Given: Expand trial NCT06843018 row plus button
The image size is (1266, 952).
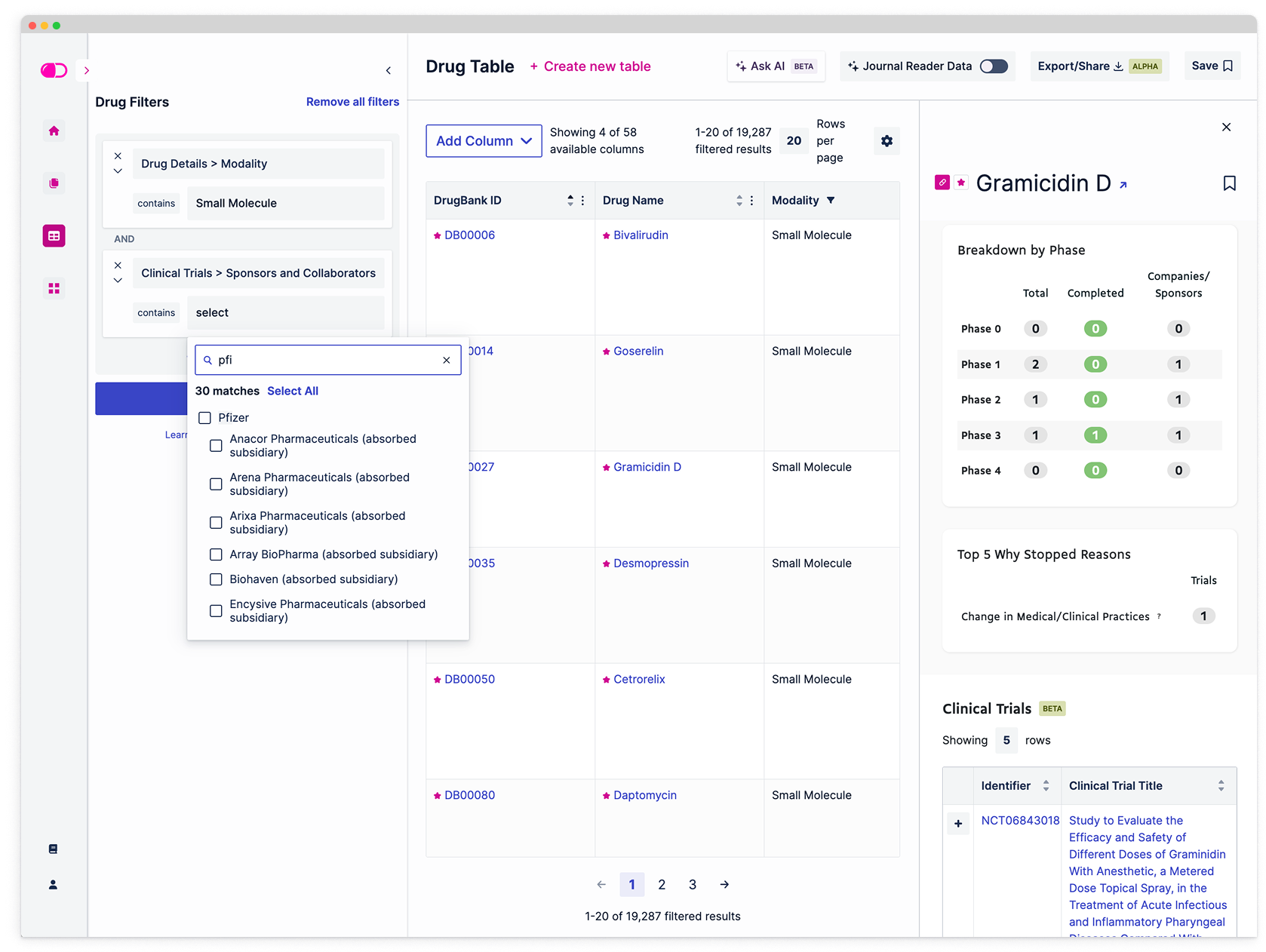Looking at the screenshot, I should (958, 824).
